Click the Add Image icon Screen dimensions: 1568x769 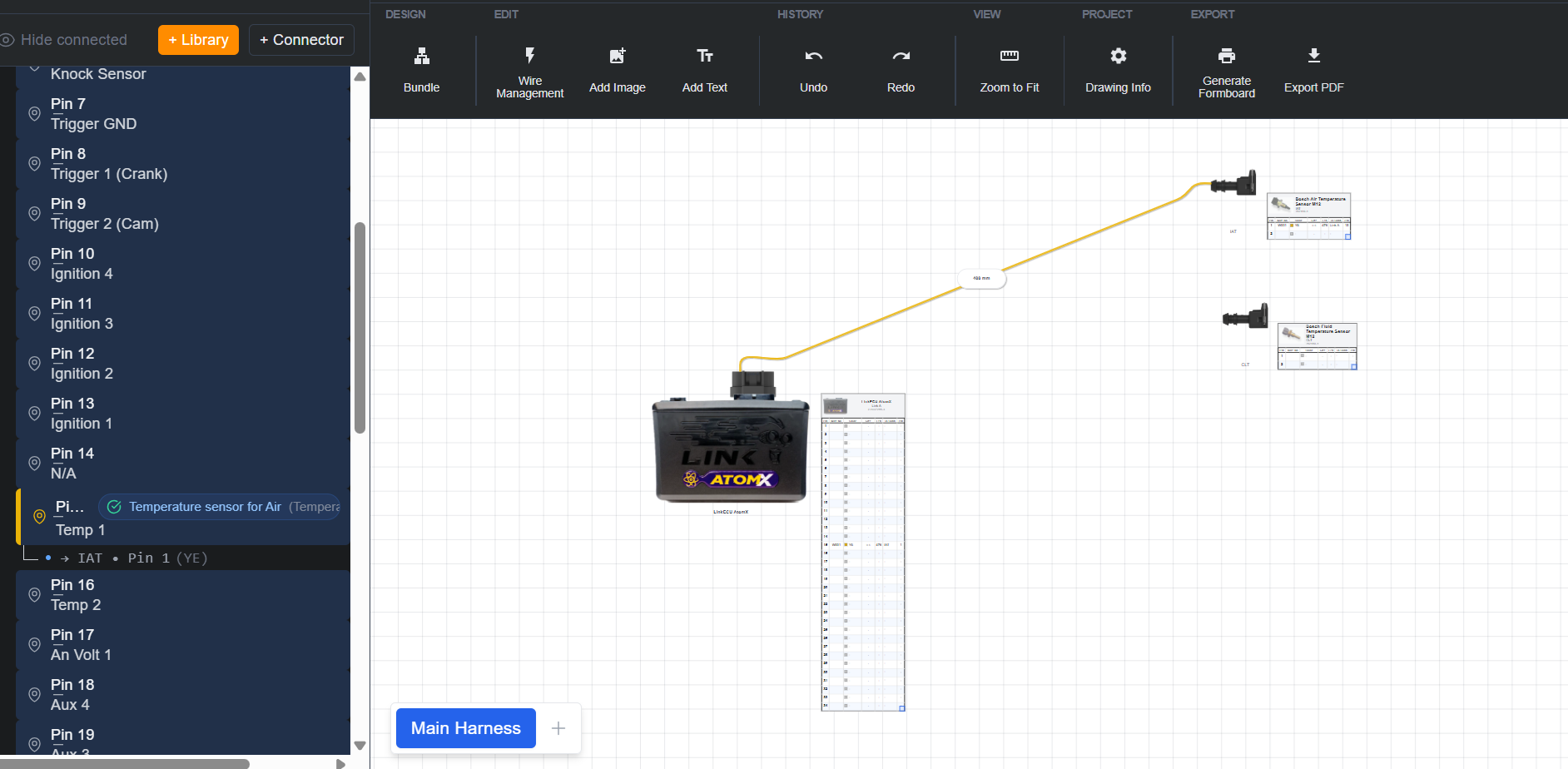(x=618, y=56)
